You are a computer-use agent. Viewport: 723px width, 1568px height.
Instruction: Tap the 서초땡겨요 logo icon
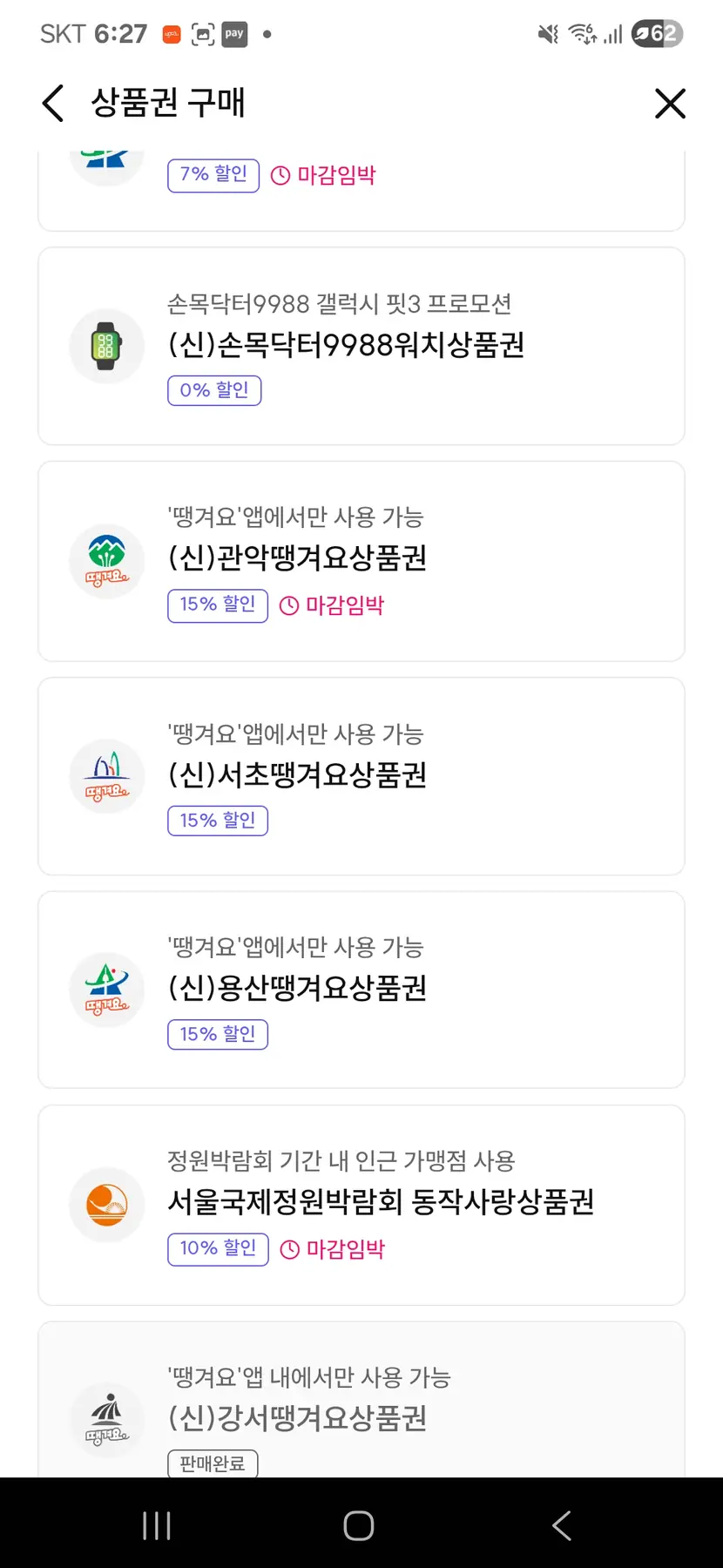[x=106, y=775]
